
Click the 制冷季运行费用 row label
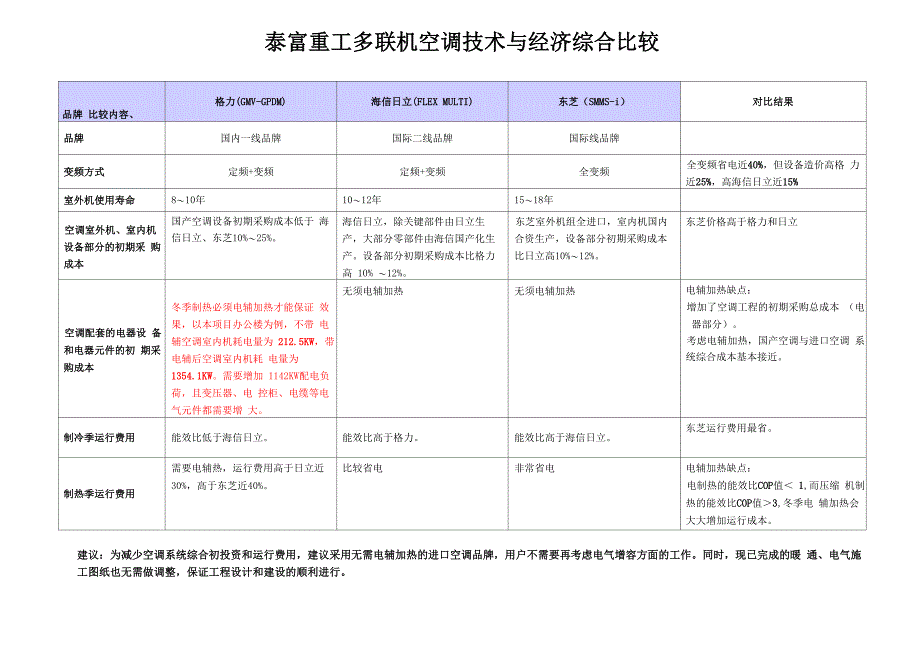click(98, 438)
